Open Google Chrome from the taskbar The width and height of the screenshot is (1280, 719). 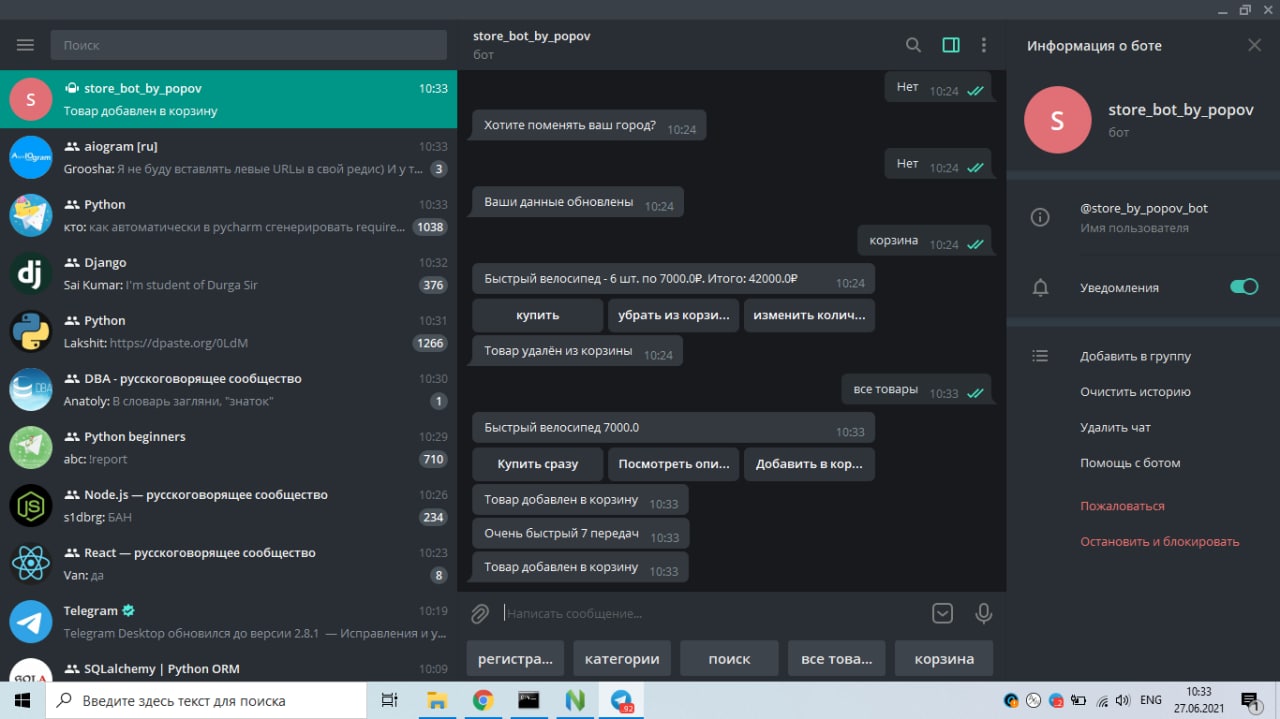point(483,701)
